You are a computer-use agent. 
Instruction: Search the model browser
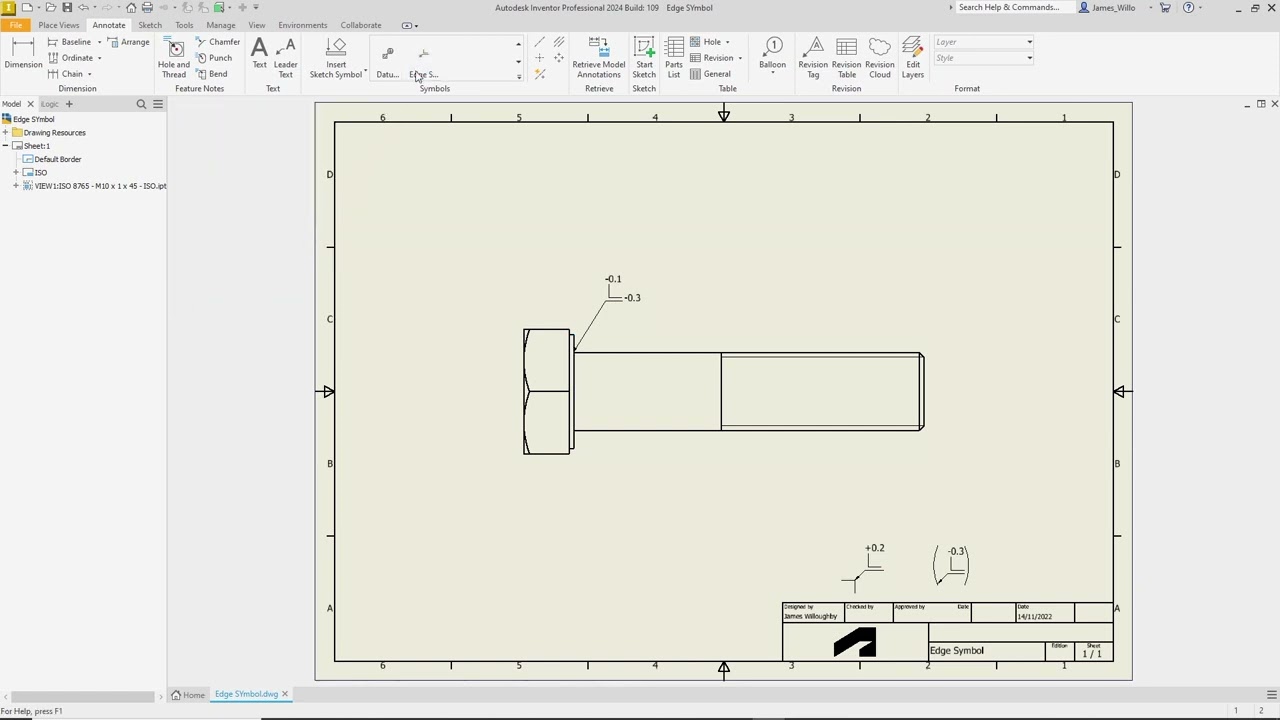click(141, 104)
